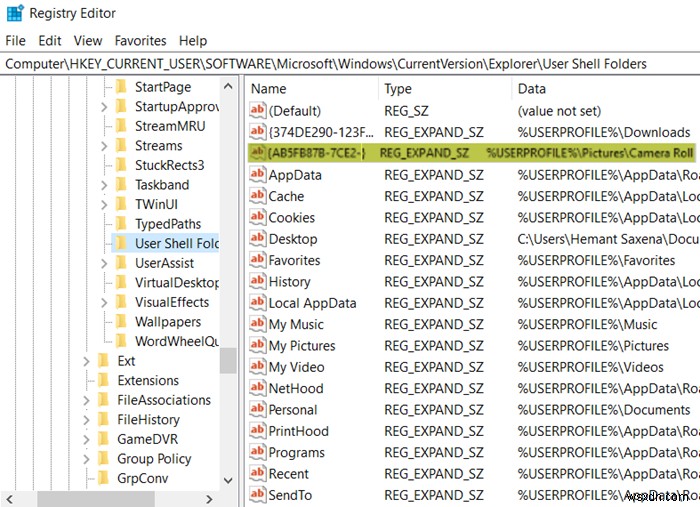Open the File menu
Screen dimensions: 700x507
(x=15, y=41)
